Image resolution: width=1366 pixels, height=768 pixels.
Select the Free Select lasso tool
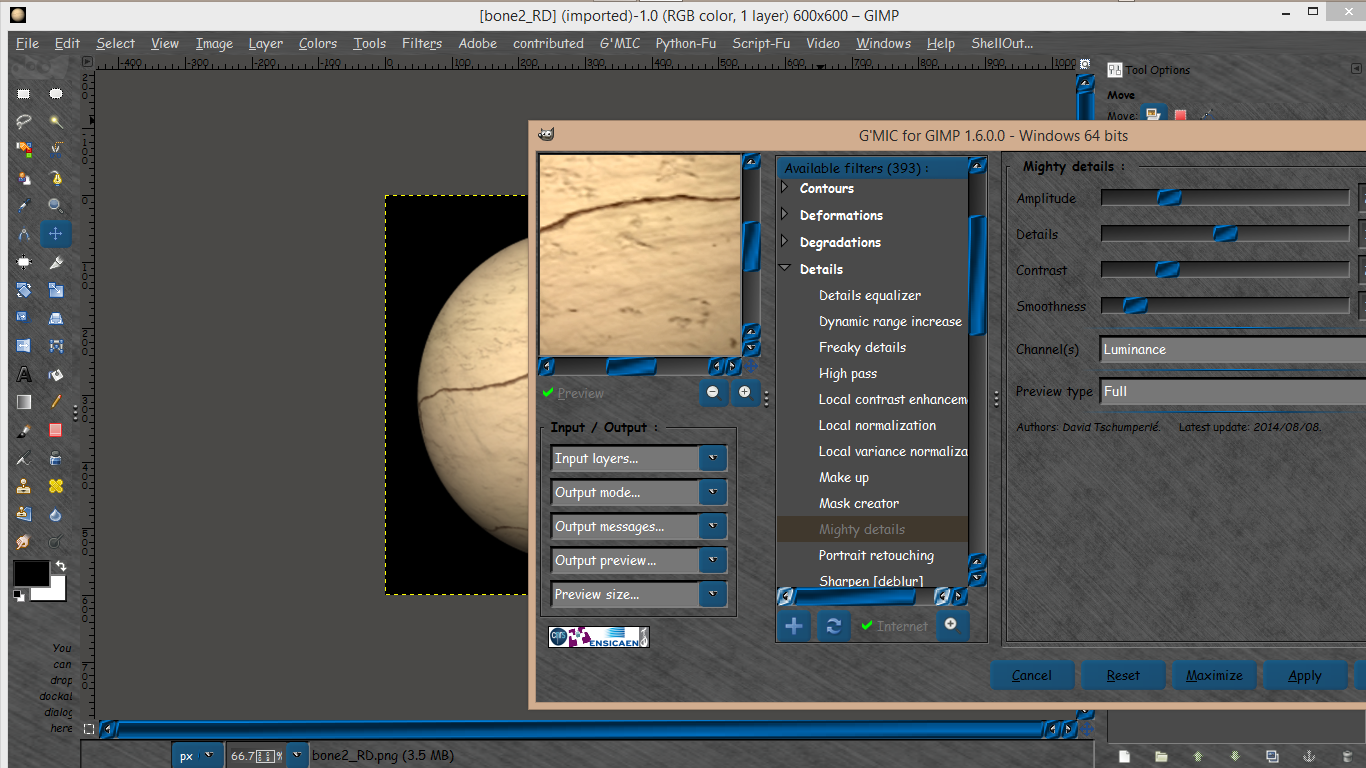point(24,122)
